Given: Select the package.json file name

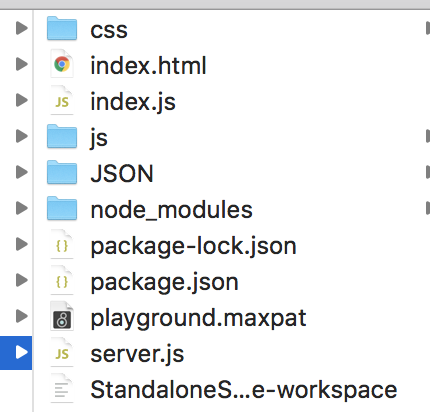Looking at the screenshot, I should pyautogui.click(x=165, y=283).
